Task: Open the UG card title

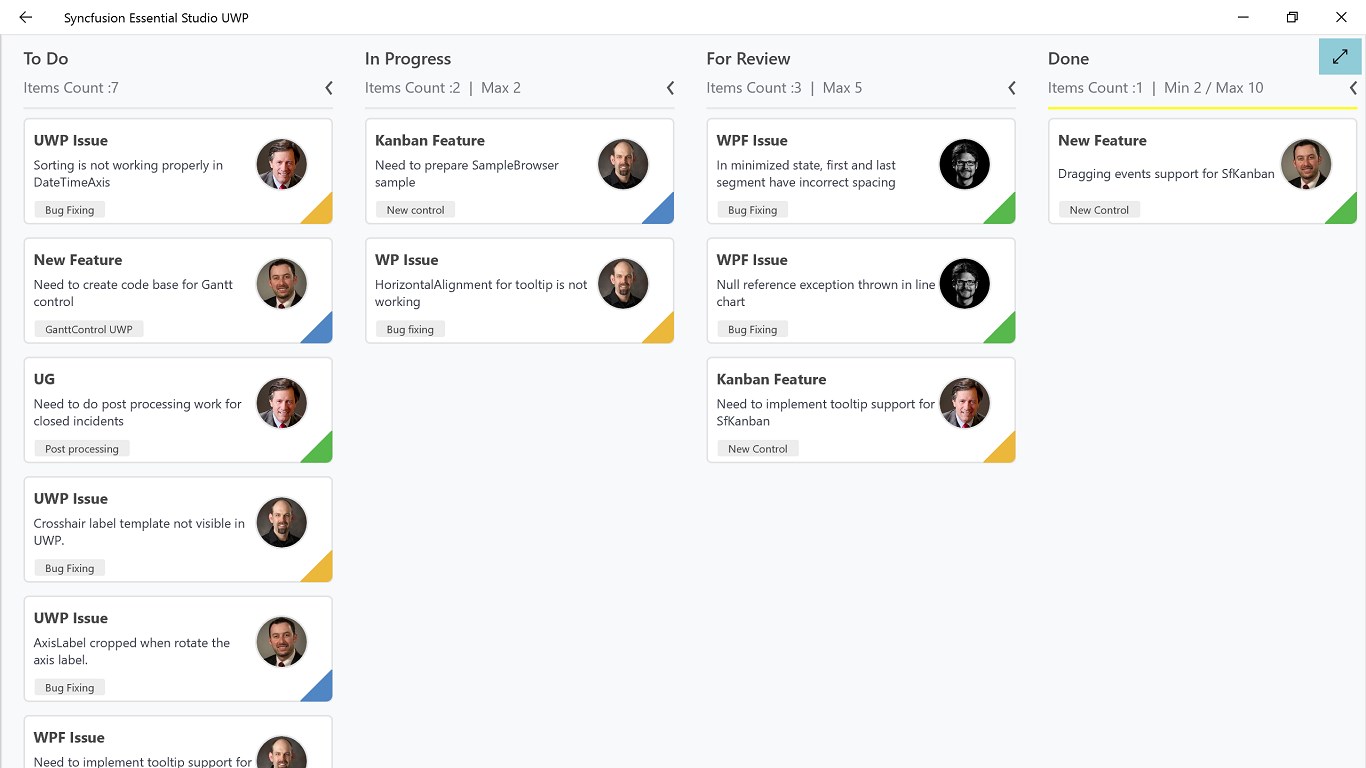Action: click(44, 379)
